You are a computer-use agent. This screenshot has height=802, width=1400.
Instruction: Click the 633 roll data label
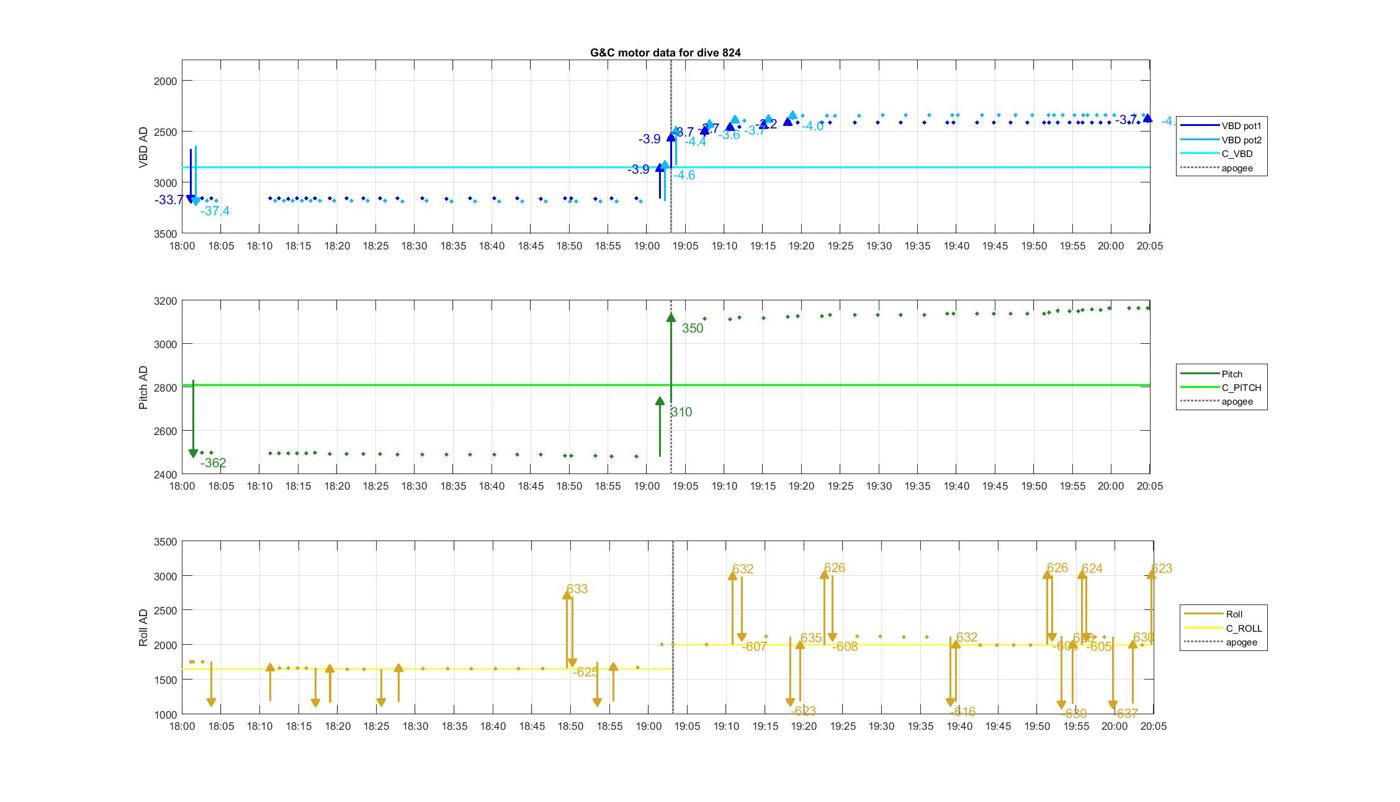[x=577, y=589]
